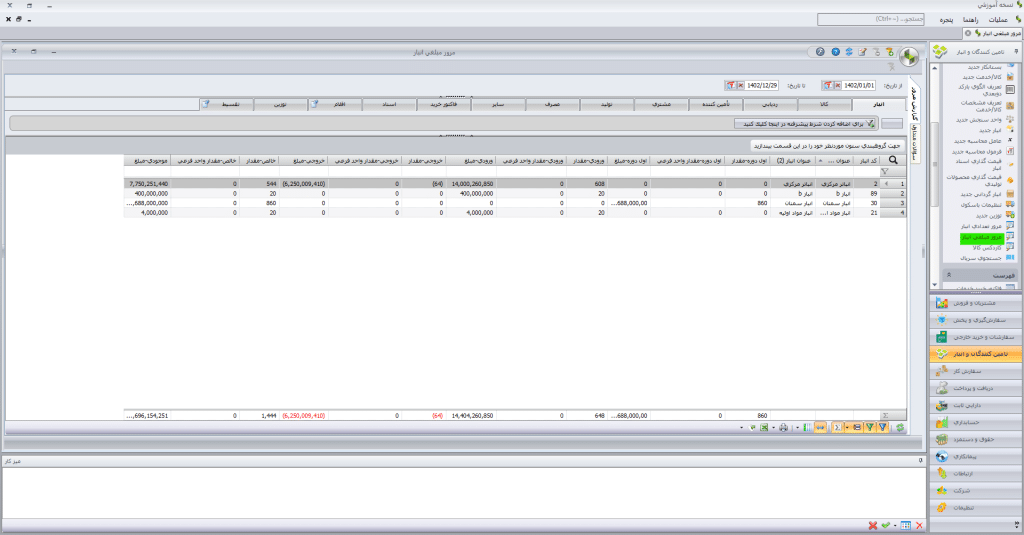Click the edit note icon in top toolbar
Viewport: 1024px width, 535px height.
click(863, 52)
